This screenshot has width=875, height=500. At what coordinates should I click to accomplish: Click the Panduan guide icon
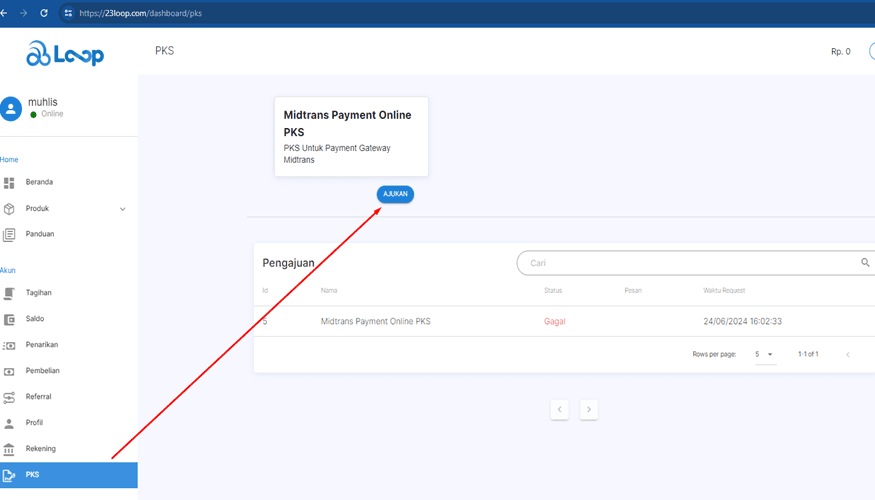click(9, 235)
